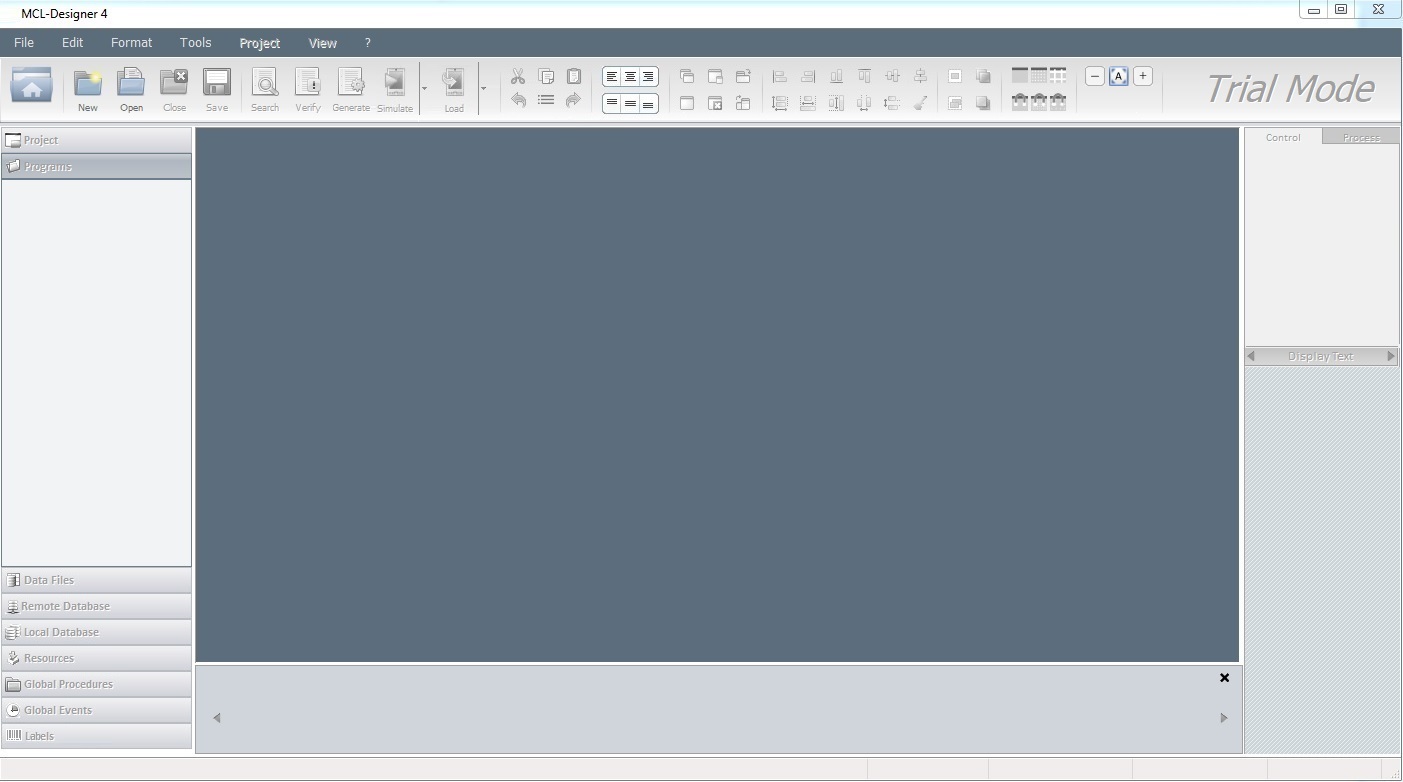Click the right arrow beside Display Text

point(1390,356)
